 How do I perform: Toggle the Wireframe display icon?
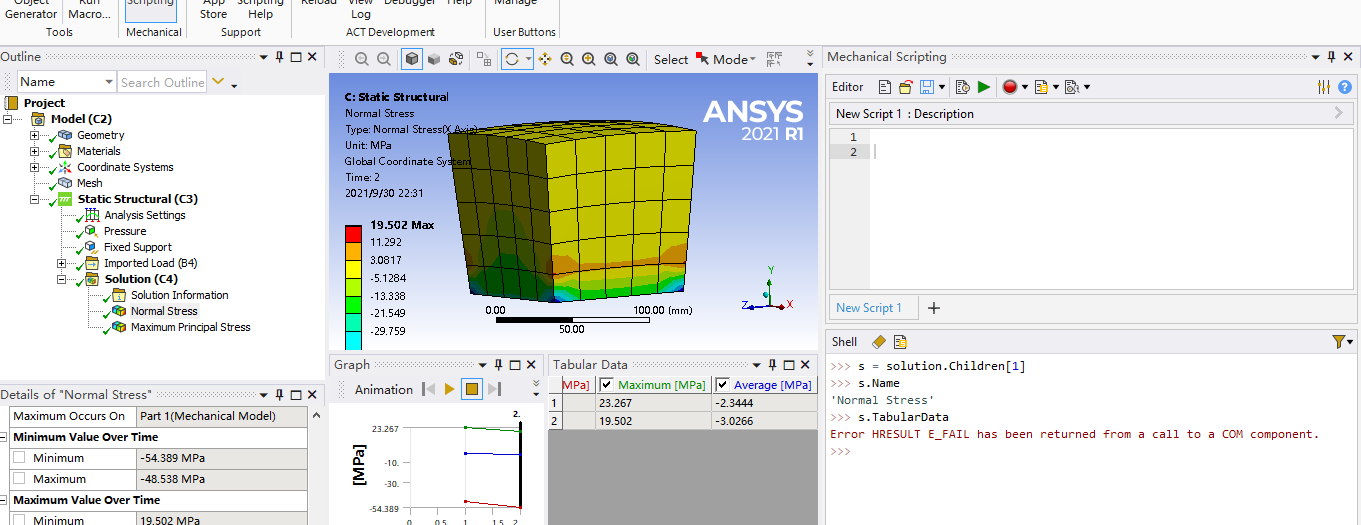click(x=456, y=60)
